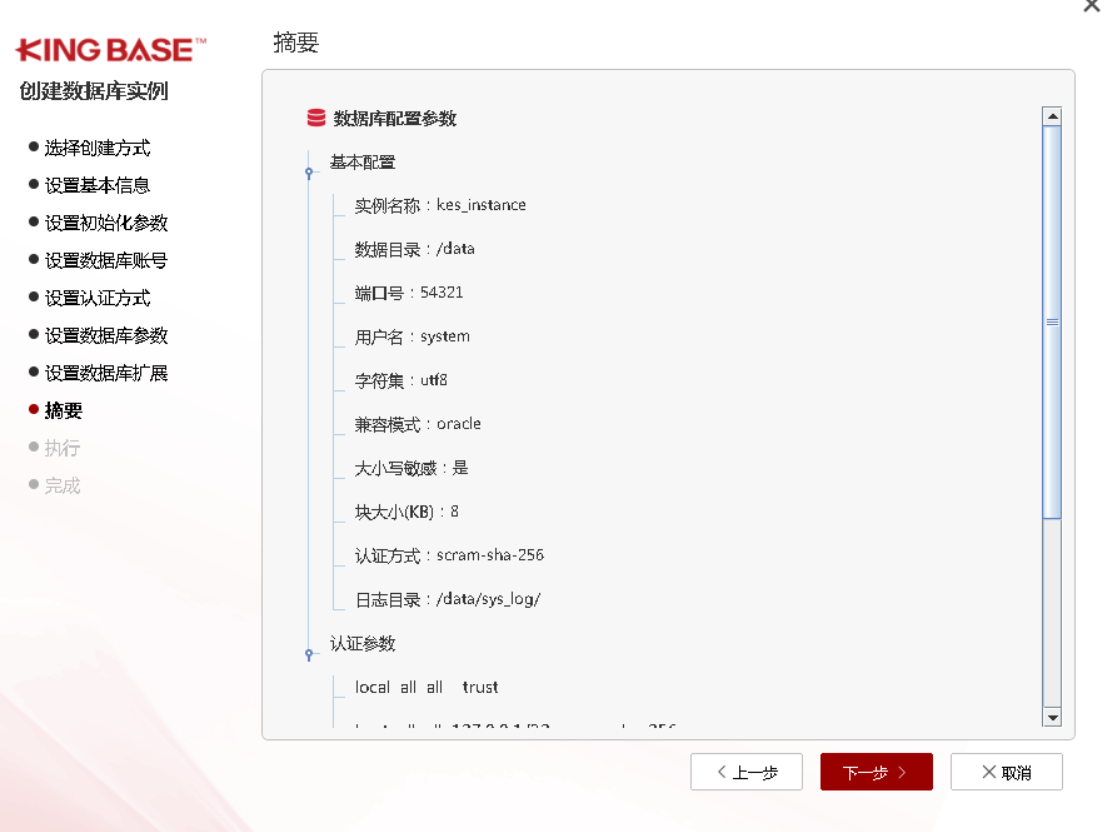Click the vertical scrollbar thumb
Image resolution: width=1108 pixels, height=832 pixels.
tap(1051, 322)
